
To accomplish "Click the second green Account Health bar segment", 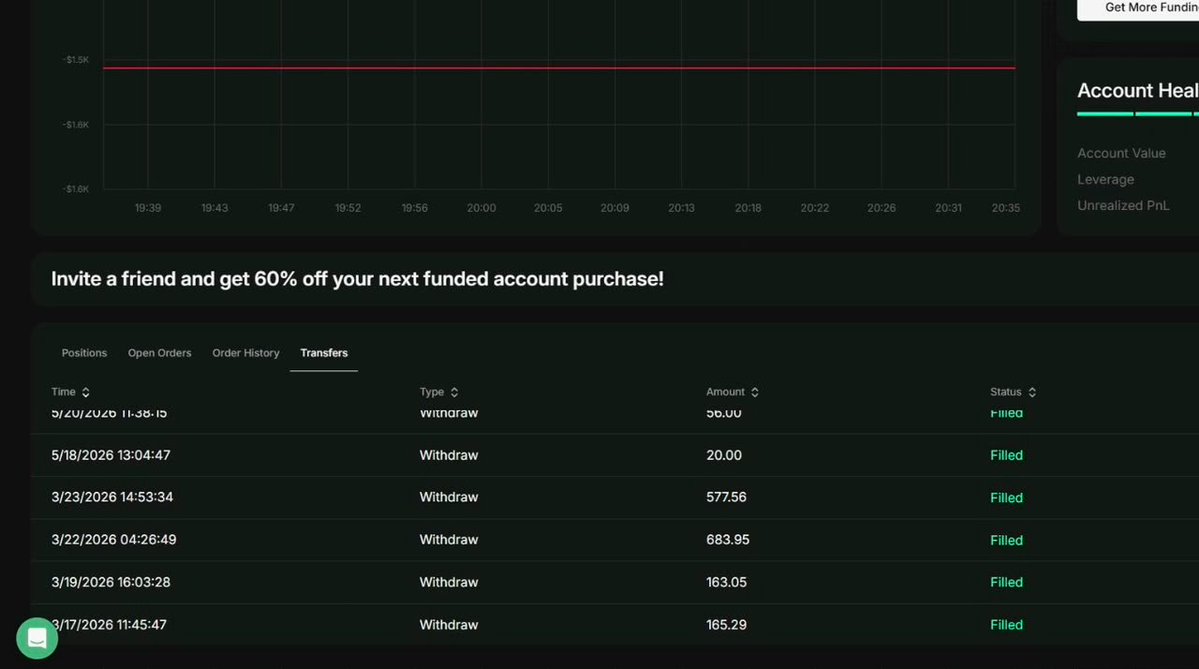I will (1163, 114).
